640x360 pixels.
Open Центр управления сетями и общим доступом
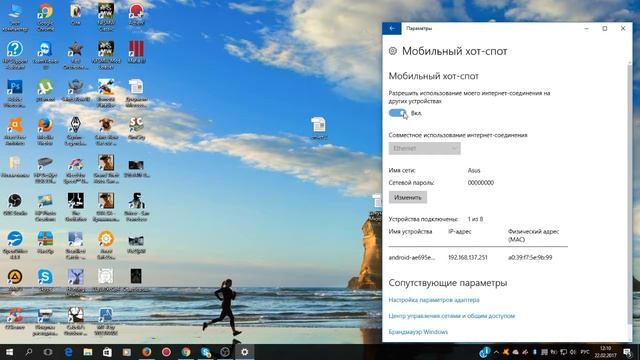point(451,316)
